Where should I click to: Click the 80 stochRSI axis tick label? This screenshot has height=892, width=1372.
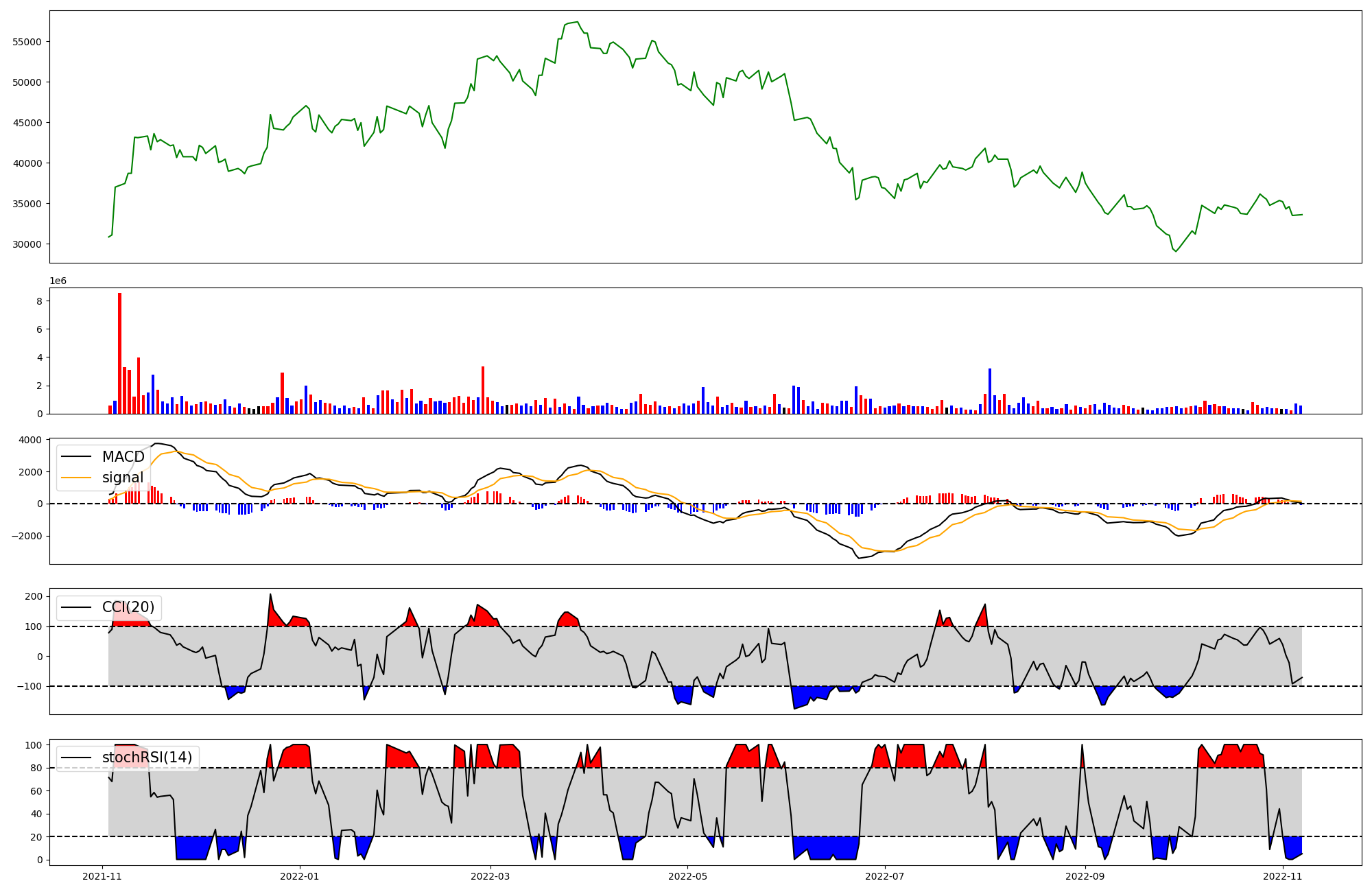point(36,768)
